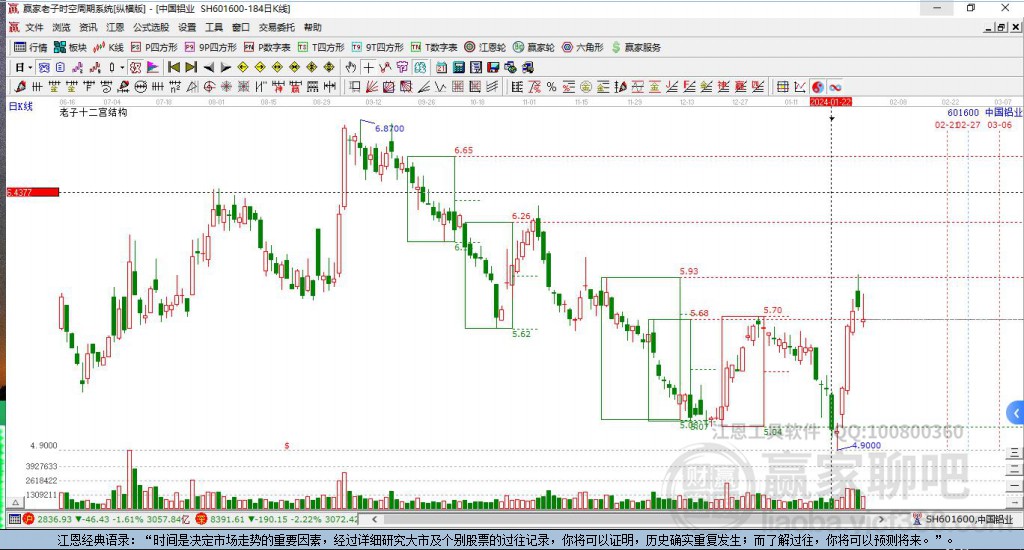Click the SH601600,中国铝业 status entry

coord(968,519)
